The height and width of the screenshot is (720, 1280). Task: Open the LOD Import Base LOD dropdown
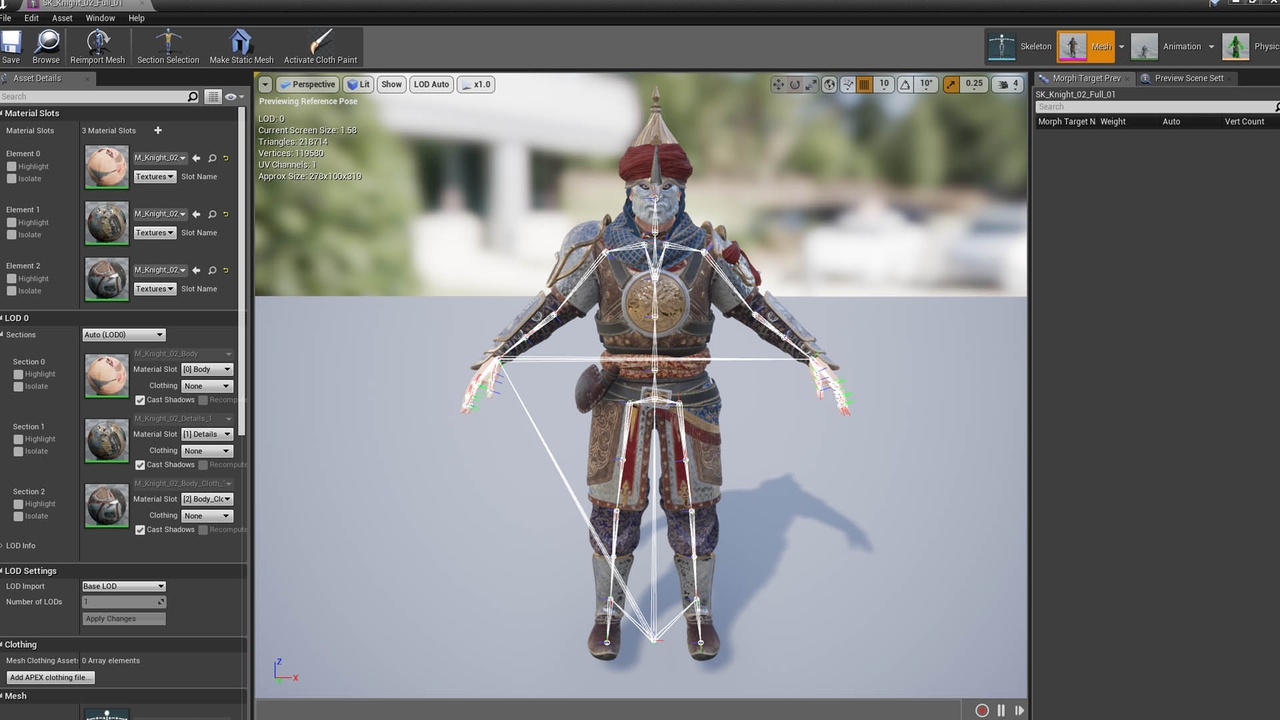(x=124, y=586)
